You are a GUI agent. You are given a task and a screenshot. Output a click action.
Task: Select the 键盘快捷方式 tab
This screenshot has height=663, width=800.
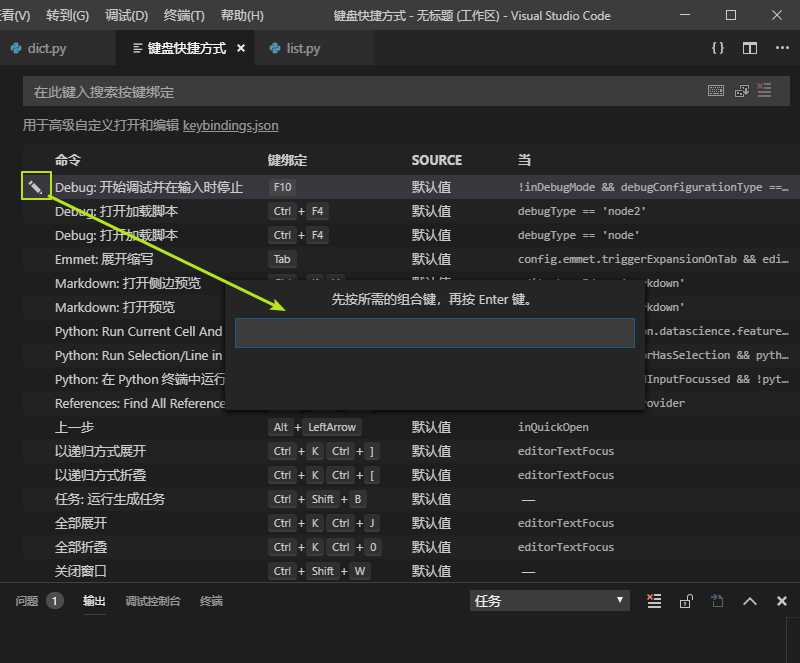[186, 48]
